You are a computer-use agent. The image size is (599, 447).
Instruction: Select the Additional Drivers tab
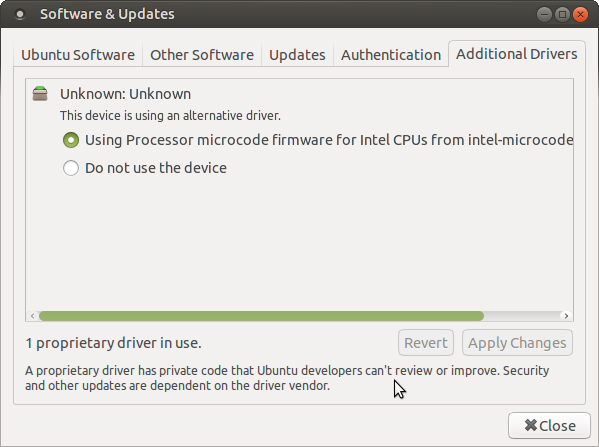[516, 54]
